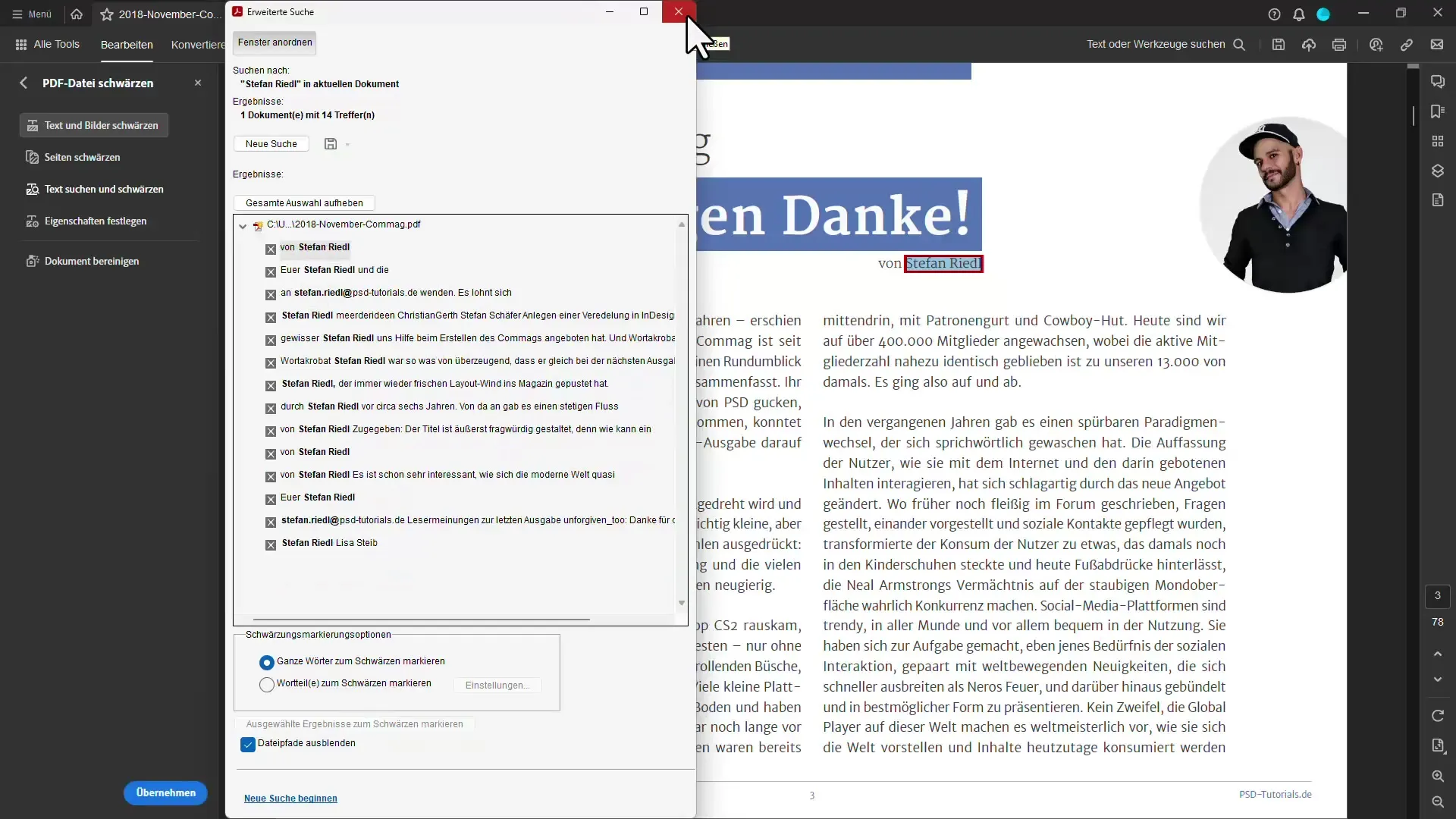Uncheck 'gewisser Stefan Riedl uns Hilfe' result
Image resolution: width=1456 pixels, height=819 pixels.
(x=271, y=340)
